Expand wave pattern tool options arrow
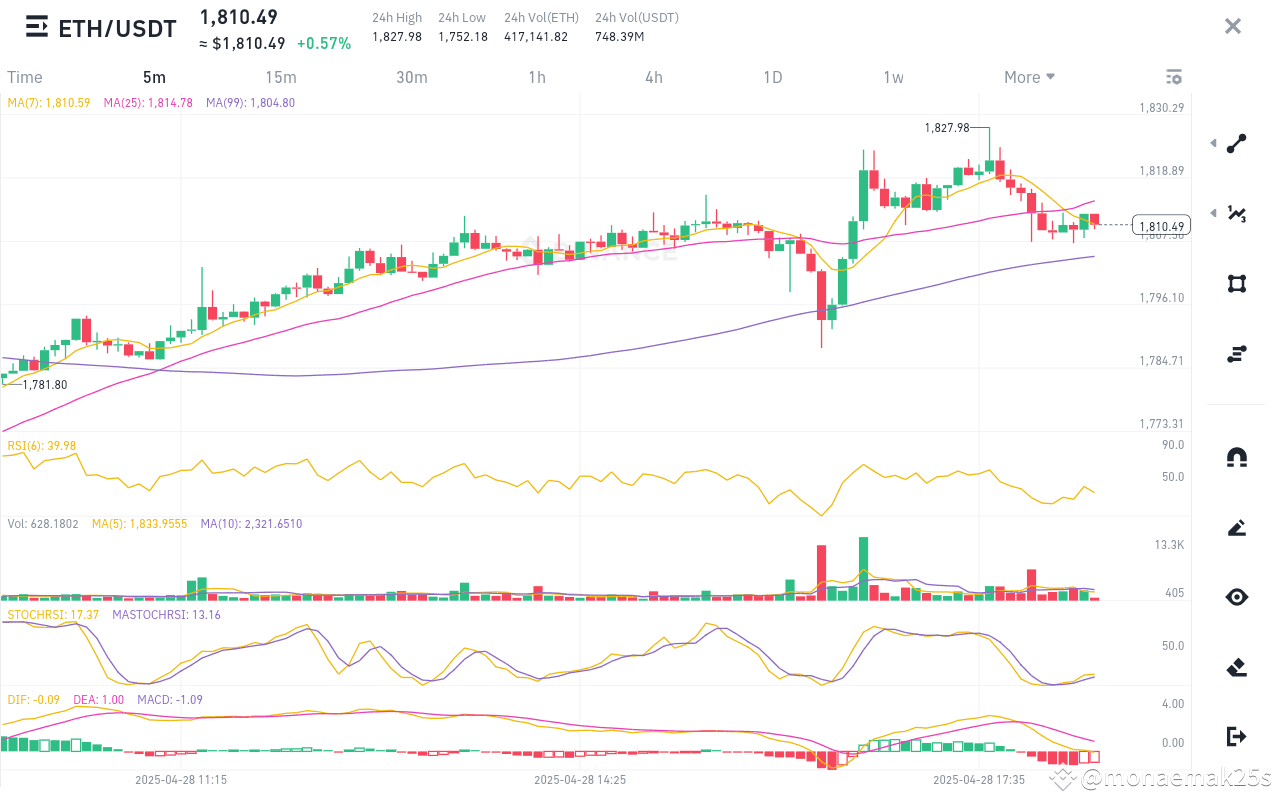Screen dimensions: 1280x800 click(x=1214, y=213)
